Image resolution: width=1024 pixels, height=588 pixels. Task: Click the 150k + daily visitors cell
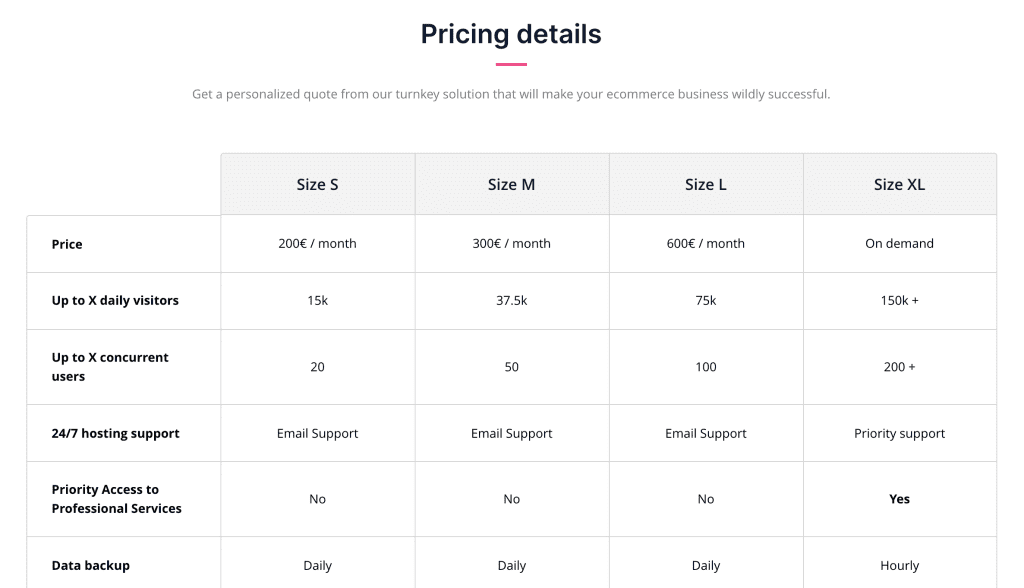899,301
